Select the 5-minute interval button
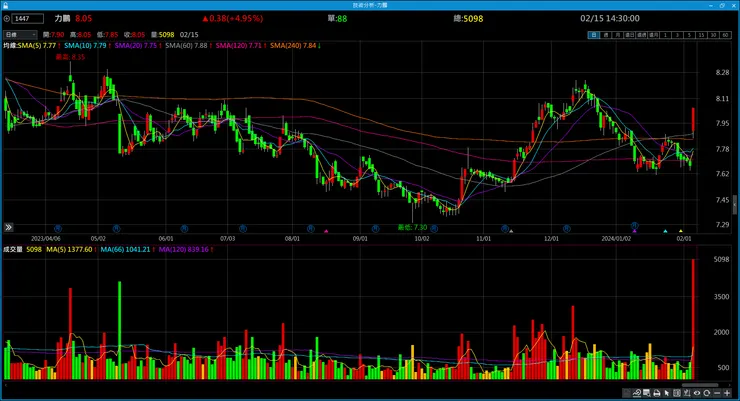Image resolution: width=740 pixels, height=401 pixels. [690, 35]
